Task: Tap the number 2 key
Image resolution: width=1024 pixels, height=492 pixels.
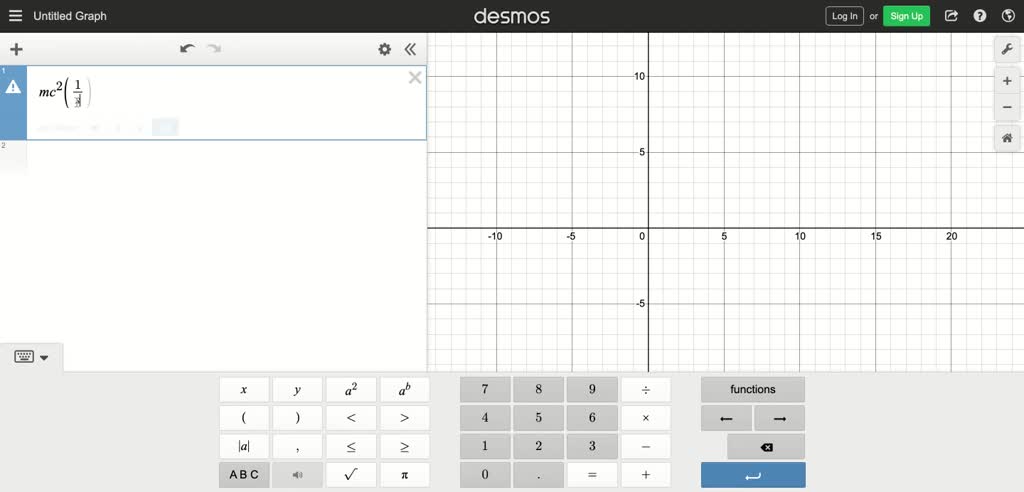Action: (538, 447)
